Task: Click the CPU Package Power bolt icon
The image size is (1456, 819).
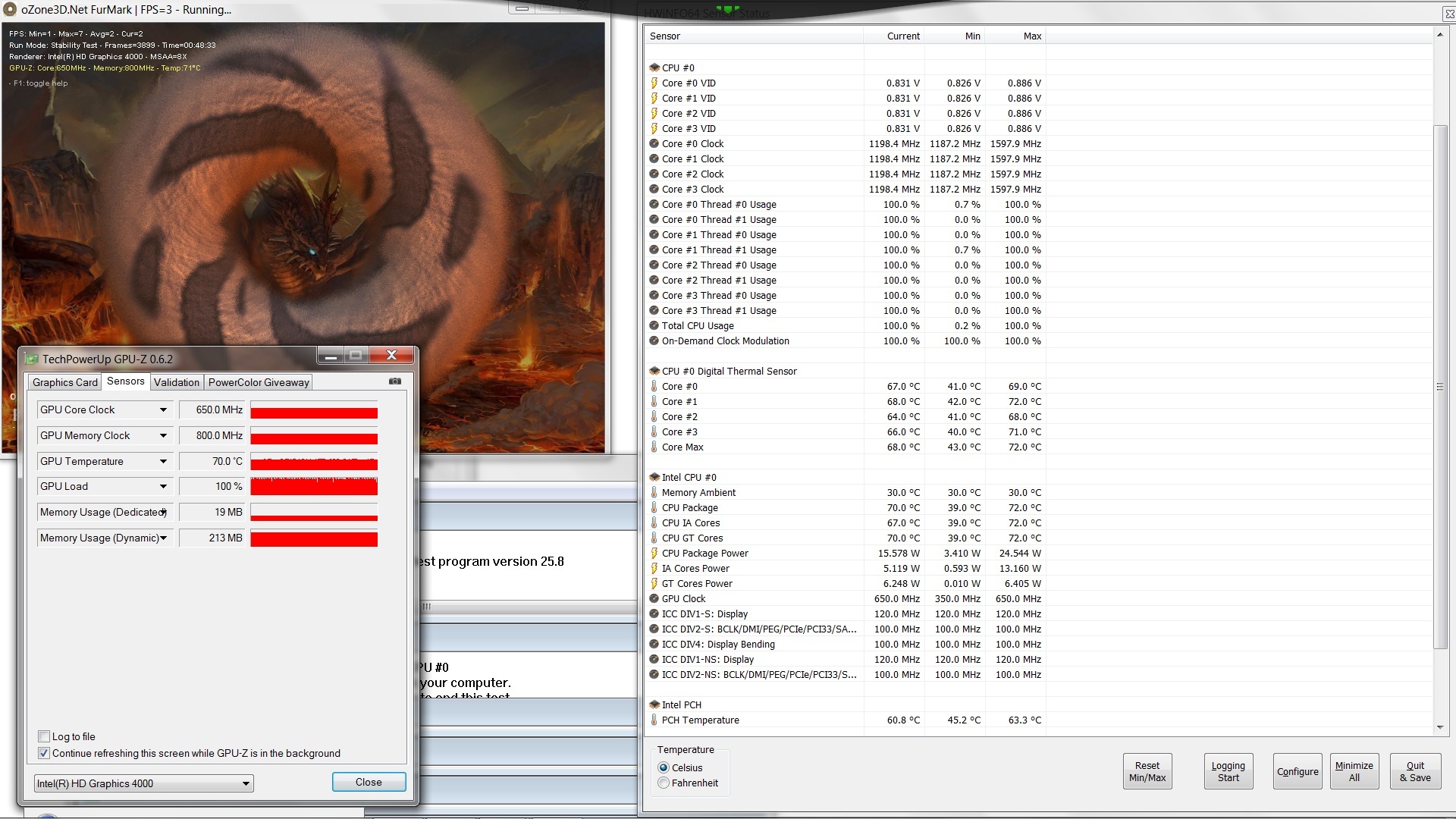Action: (654, 553)
